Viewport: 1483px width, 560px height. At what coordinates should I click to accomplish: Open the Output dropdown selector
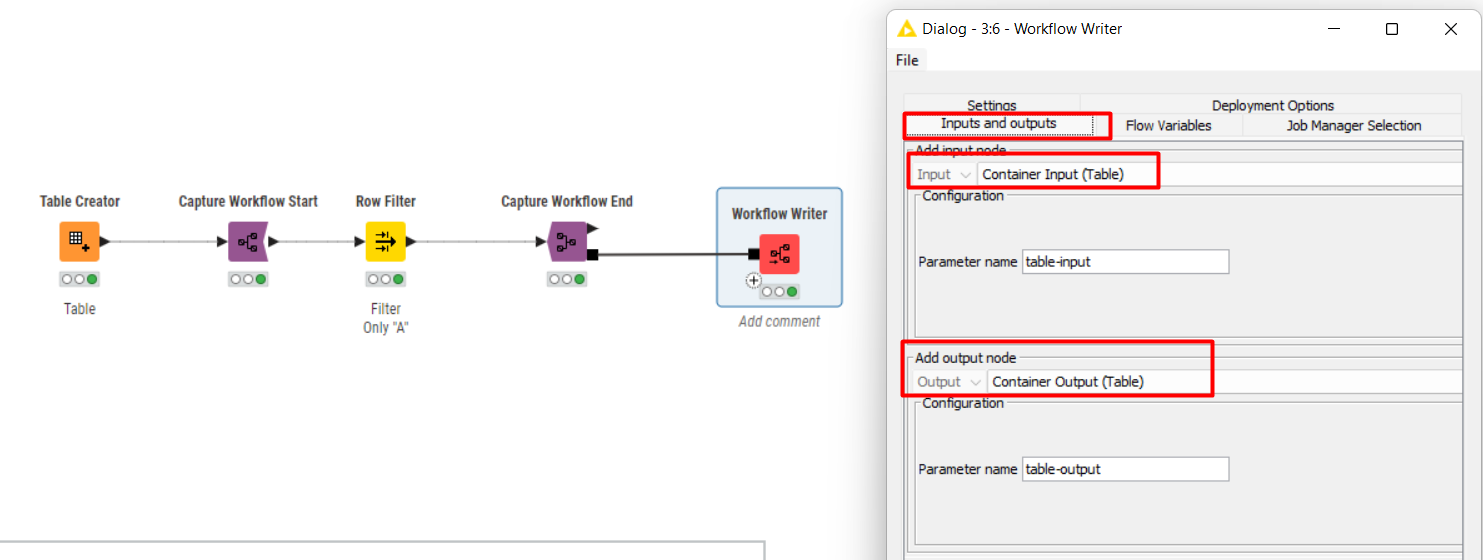tap(949, 381)
